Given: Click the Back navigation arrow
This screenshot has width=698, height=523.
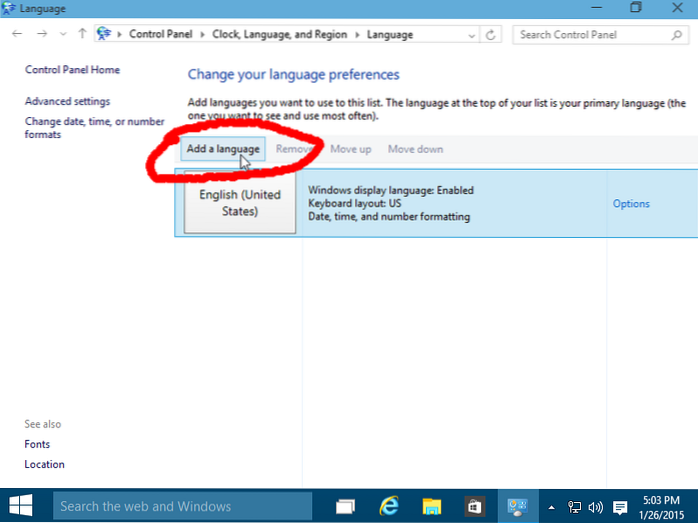Looking at the screenshot, I should pos(17,34).
